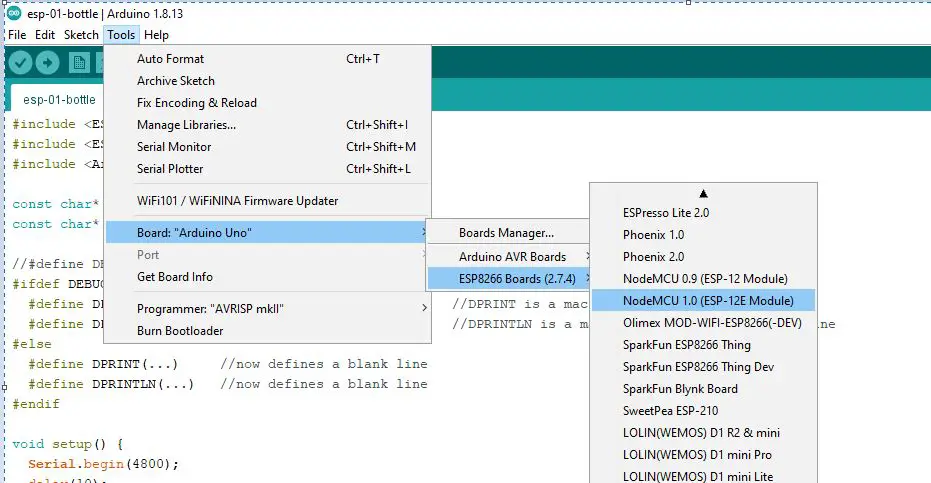
Task: Select SparkFun ESP8266 Thing board
Action: point(704,345)
